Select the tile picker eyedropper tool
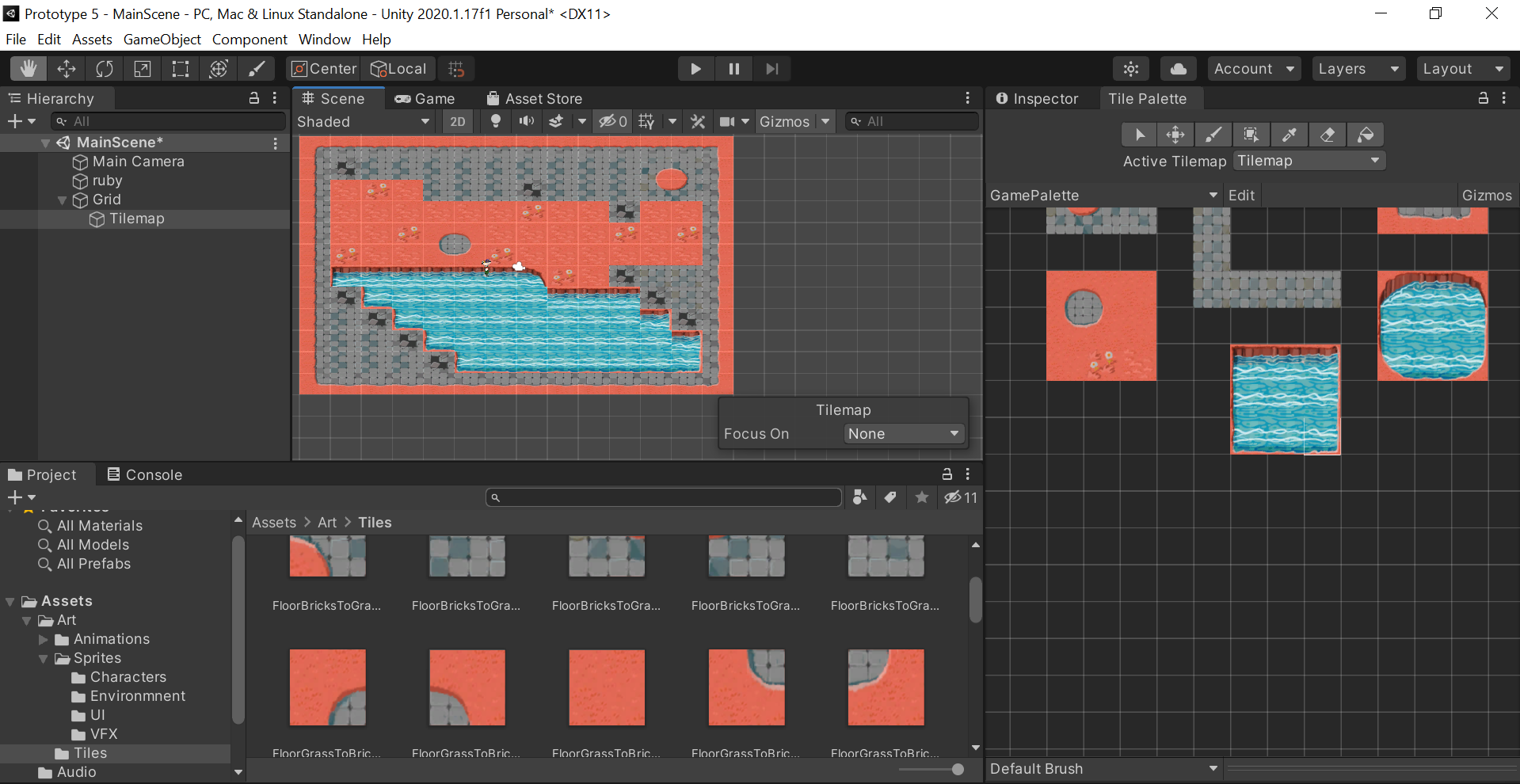 pyautogui.click(x=1290, y=135)
